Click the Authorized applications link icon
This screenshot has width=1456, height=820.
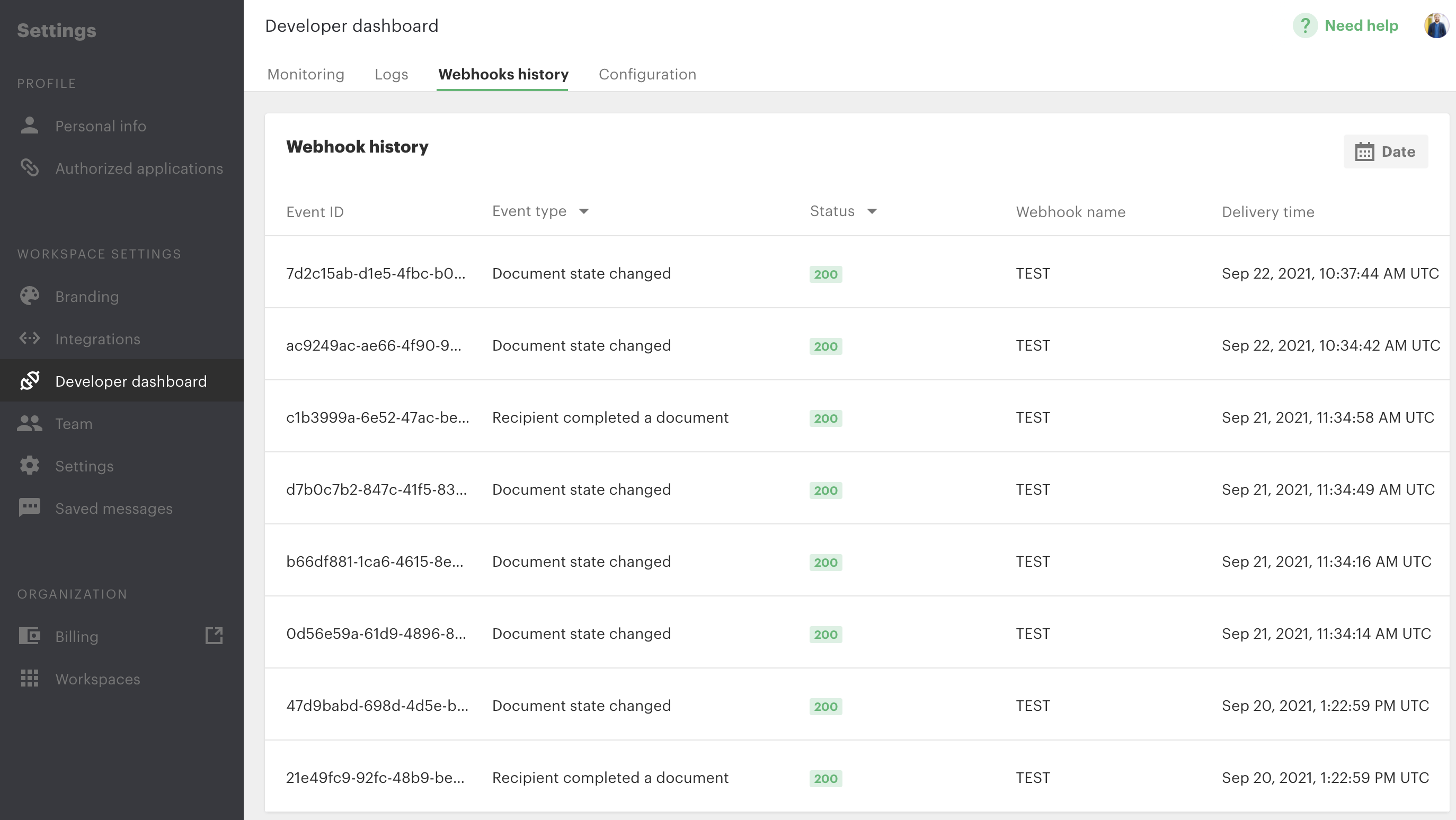[x=29, y=168]
